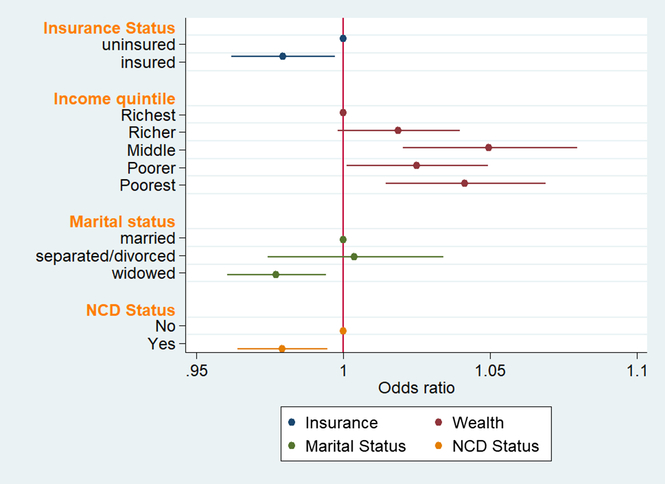Click the separated/divorced data point
Viewport: 665px width, 484px height.
(x=354, y=256)
